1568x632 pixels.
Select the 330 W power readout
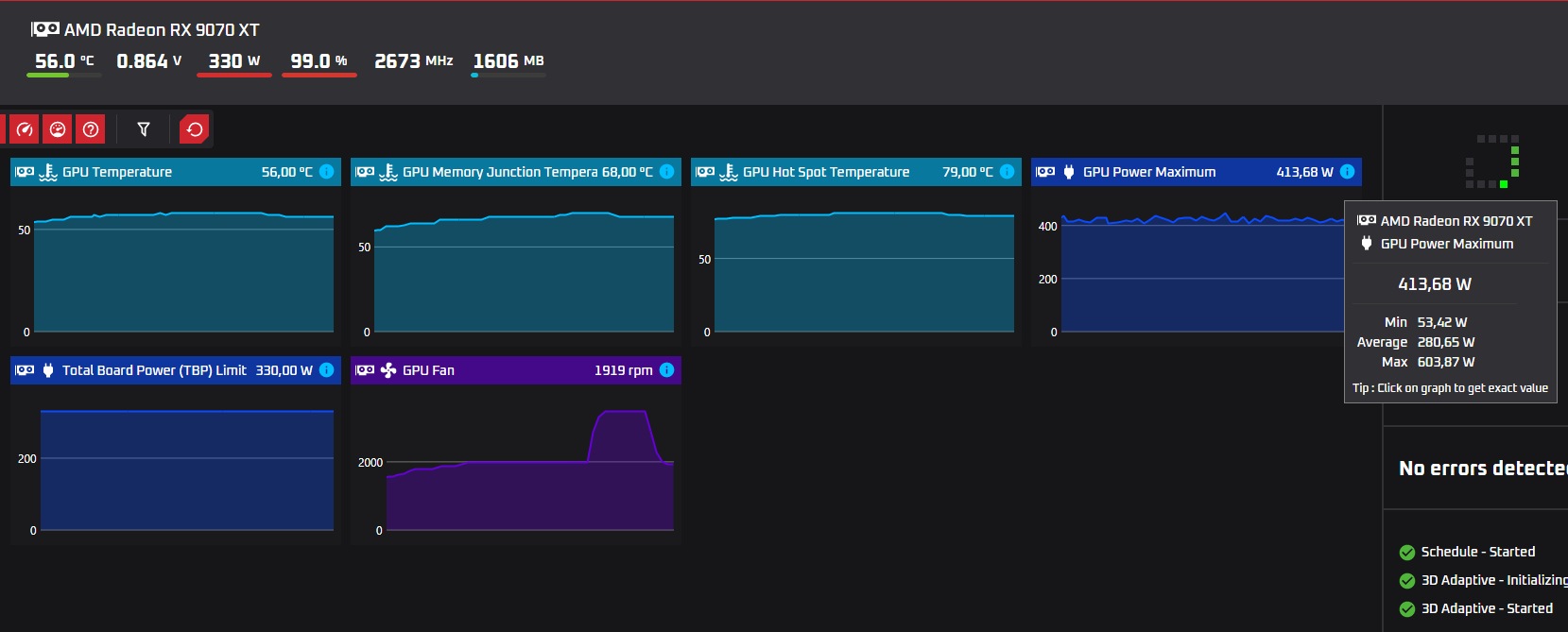tap(234, 61)
